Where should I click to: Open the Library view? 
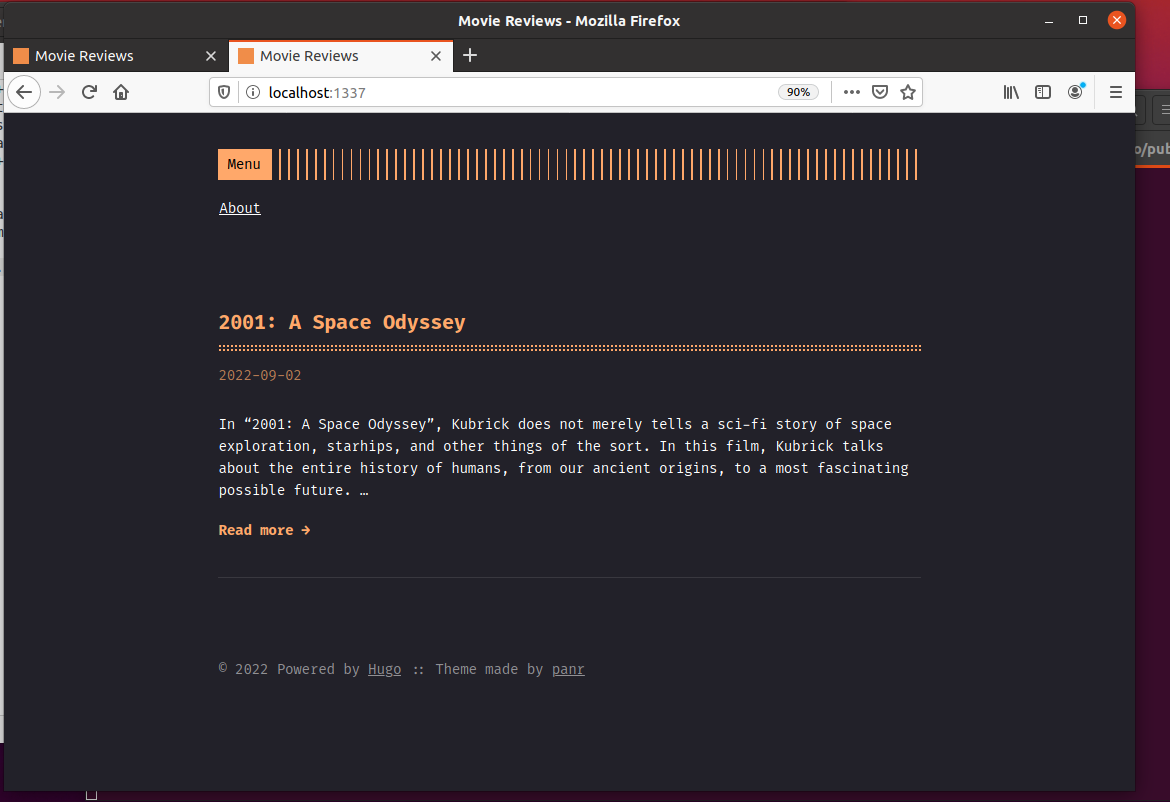point(1010,93)
